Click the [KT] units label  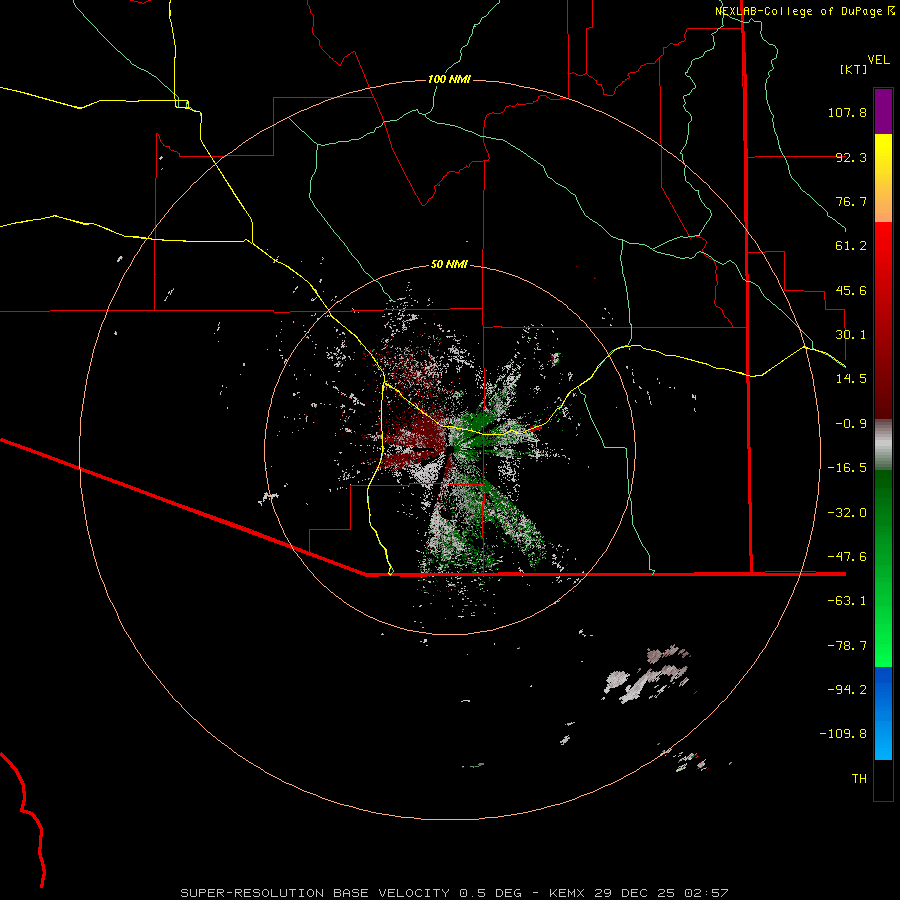[854, 69]
